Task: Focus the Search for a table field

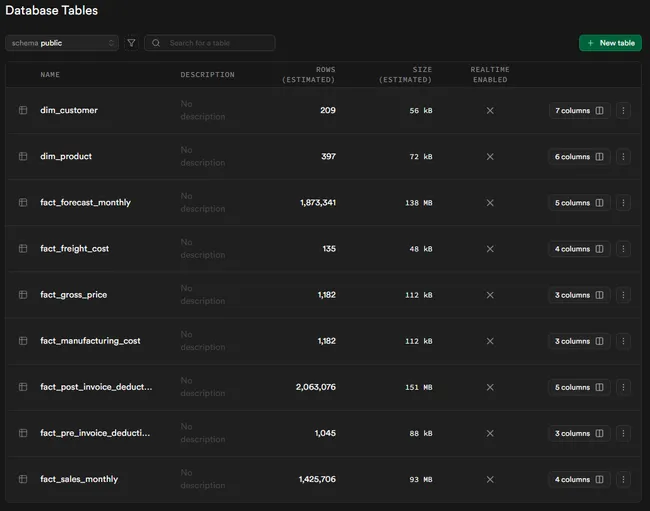Action: pos(209,43)
